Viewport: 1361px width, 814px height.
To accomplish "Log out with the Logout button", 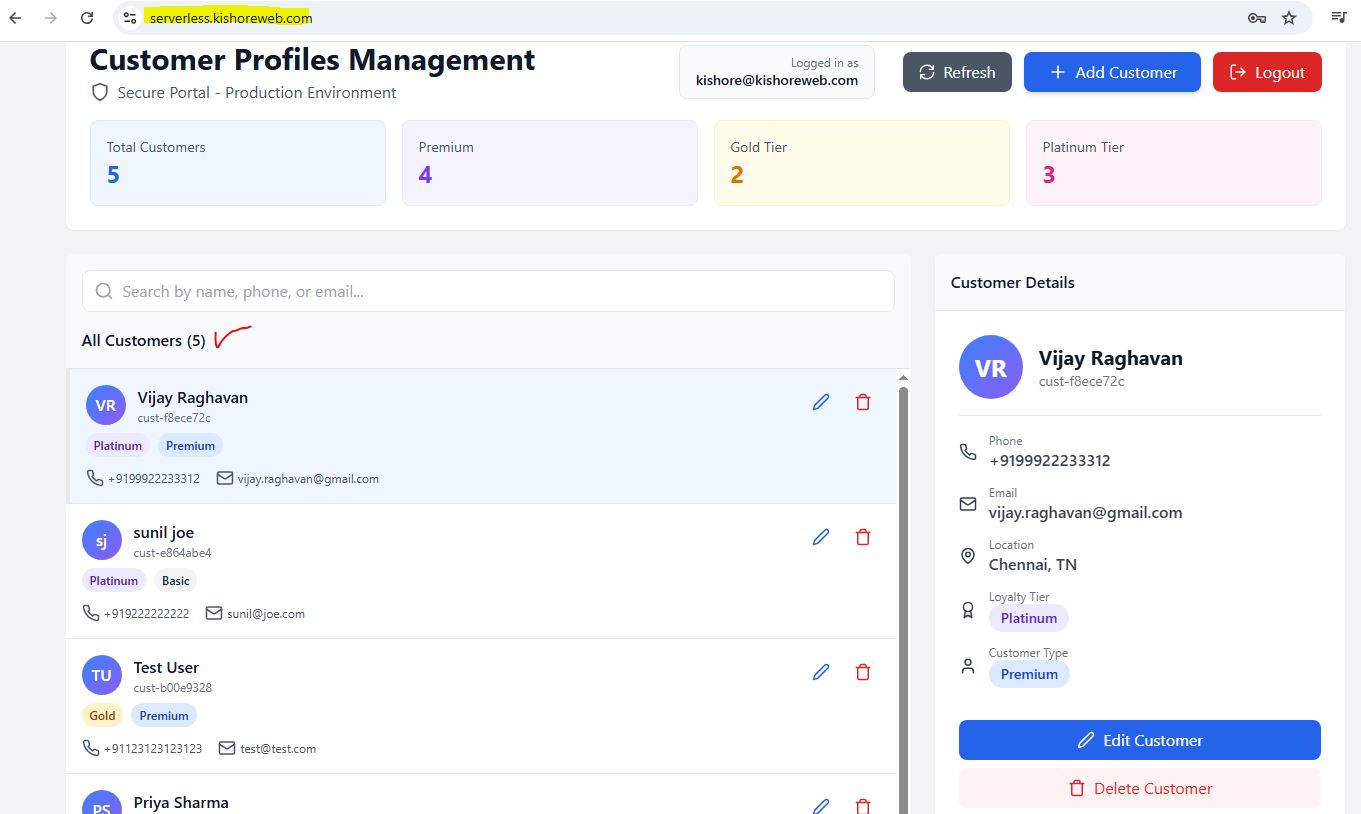I will [1267, 72].
